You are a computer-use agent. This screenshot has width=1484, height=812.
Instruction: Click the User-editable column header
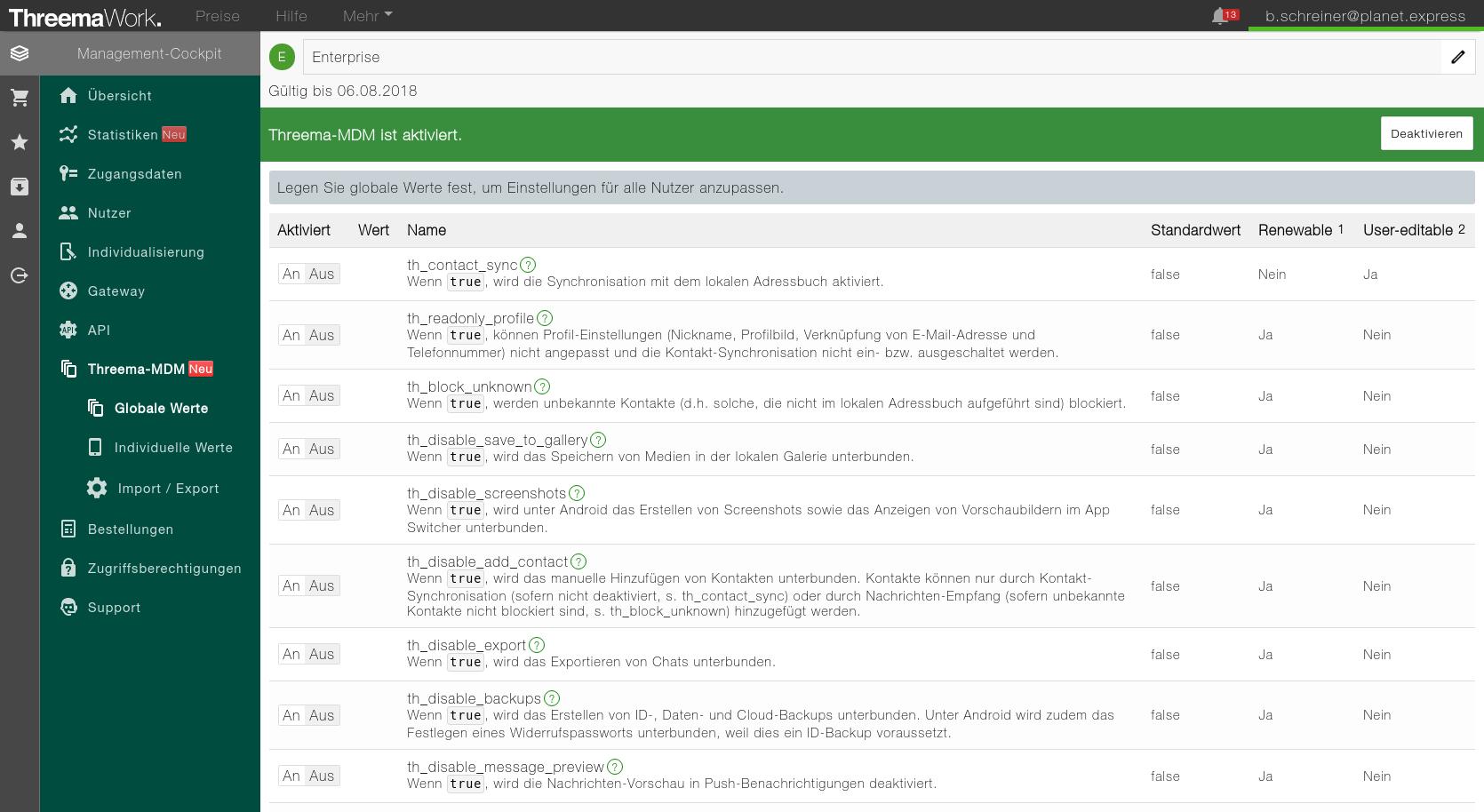tap(1414, 230)
